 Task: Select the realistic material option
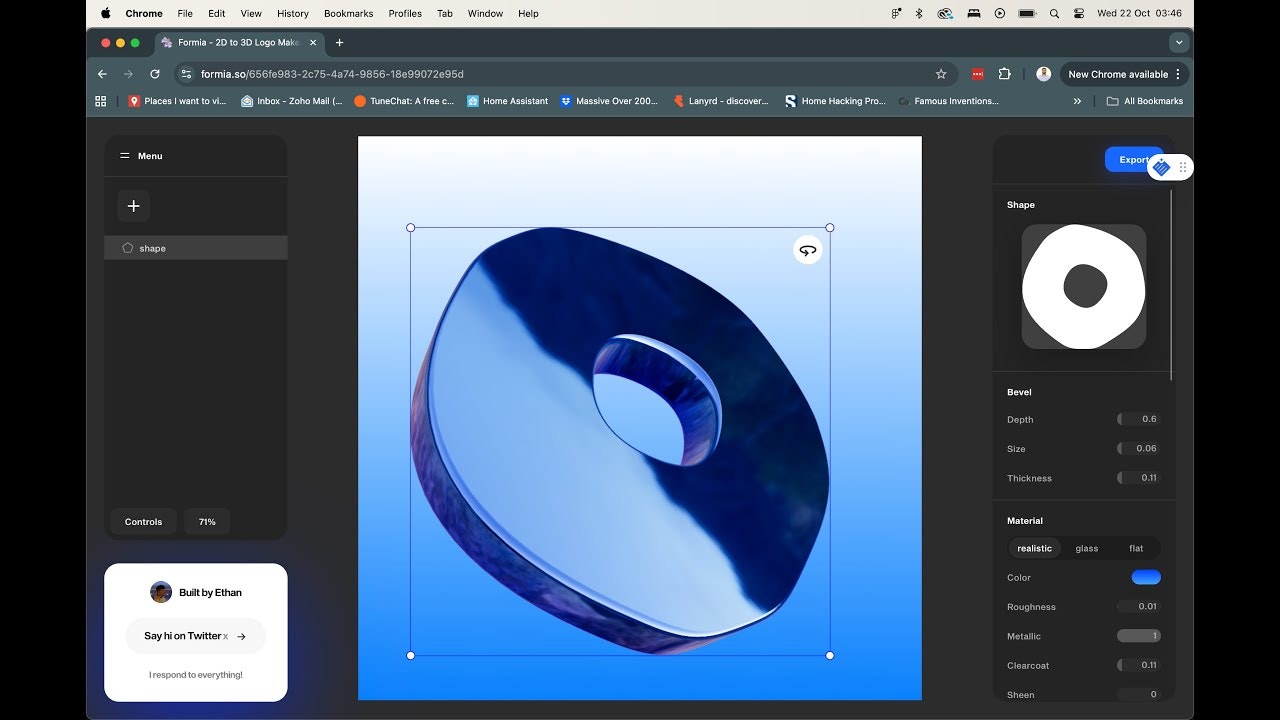coord(1034,548)
